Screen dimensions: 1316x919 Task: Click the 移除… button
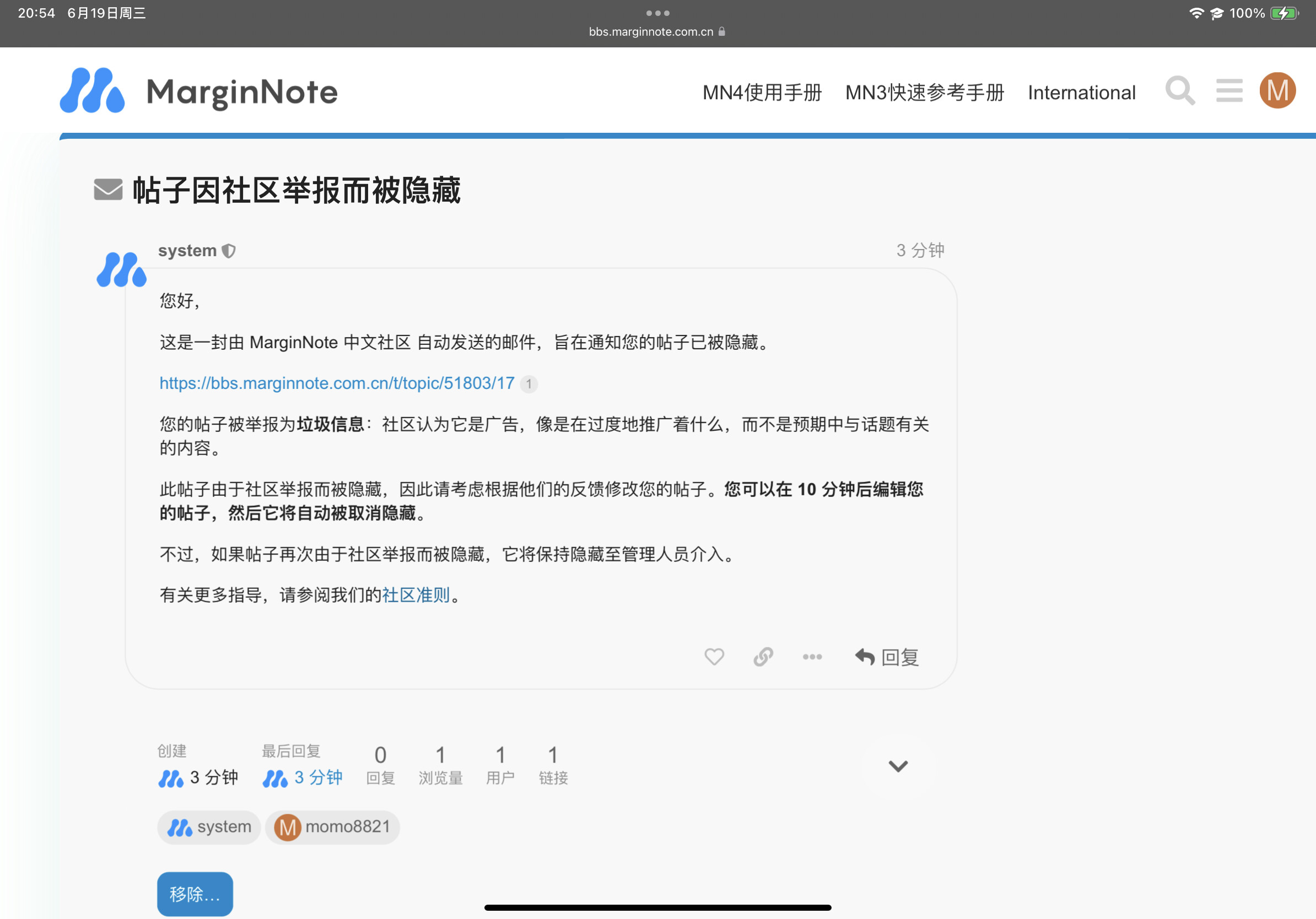click(x=195, y=894)
